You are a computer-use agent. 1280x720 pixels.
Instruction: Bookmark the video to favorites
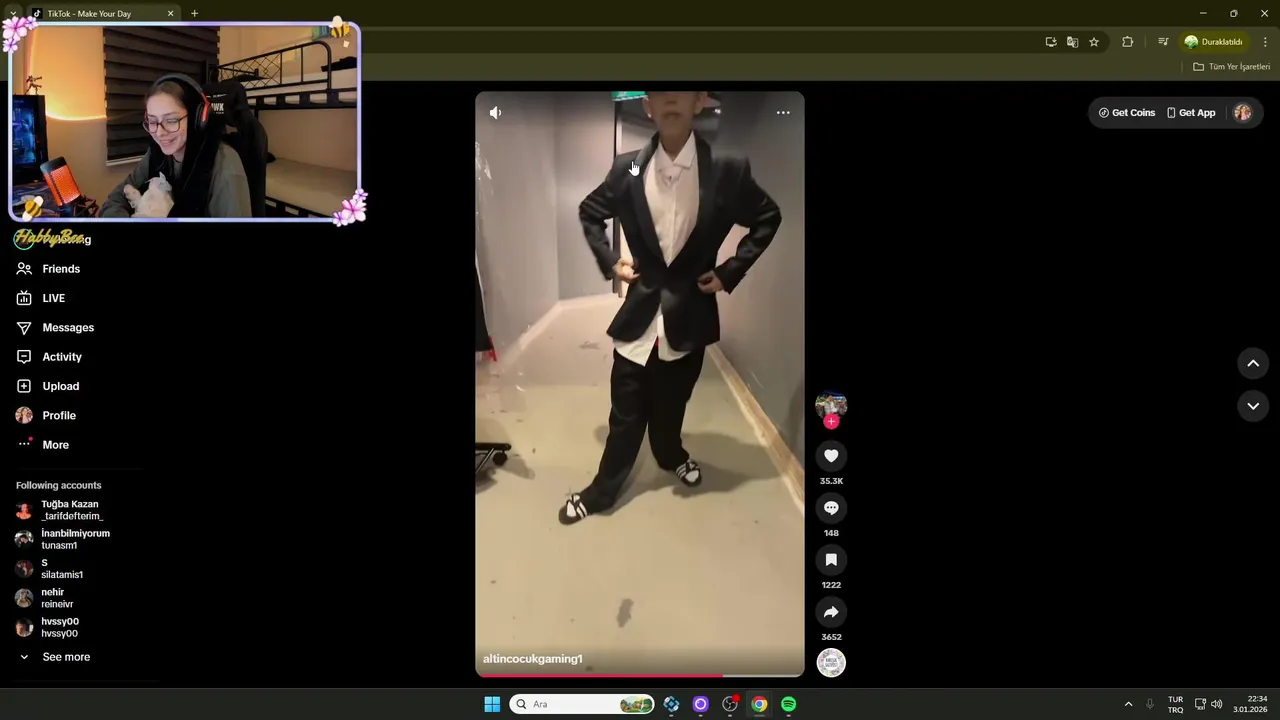831,560
